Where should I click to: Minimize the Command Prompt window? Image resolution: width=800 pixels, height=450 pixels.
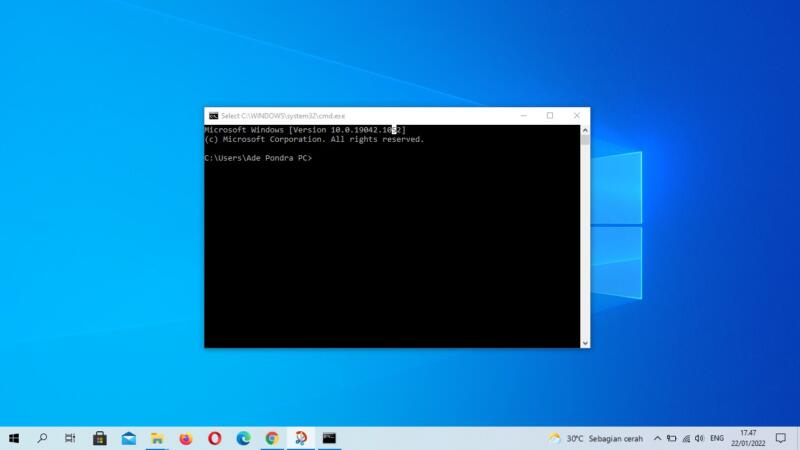pos(523,116)
